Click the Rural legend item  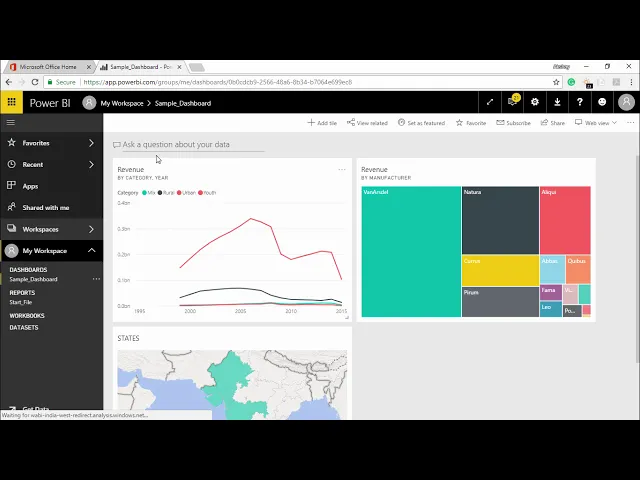(x=166, y=193)
